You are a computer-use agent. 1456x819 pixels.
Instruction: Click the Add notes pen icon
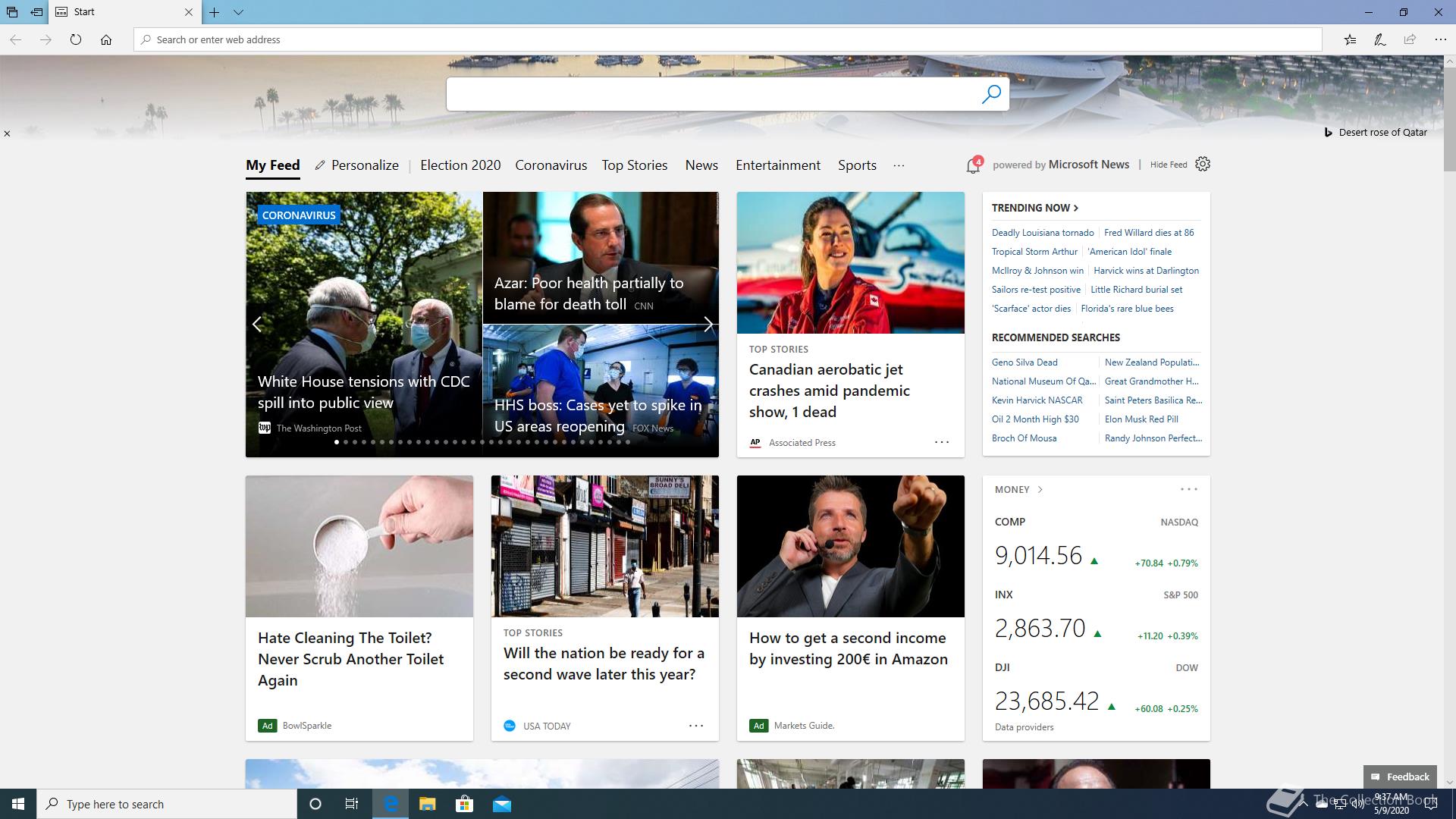pyautogui.click(x=1380, y=39)
